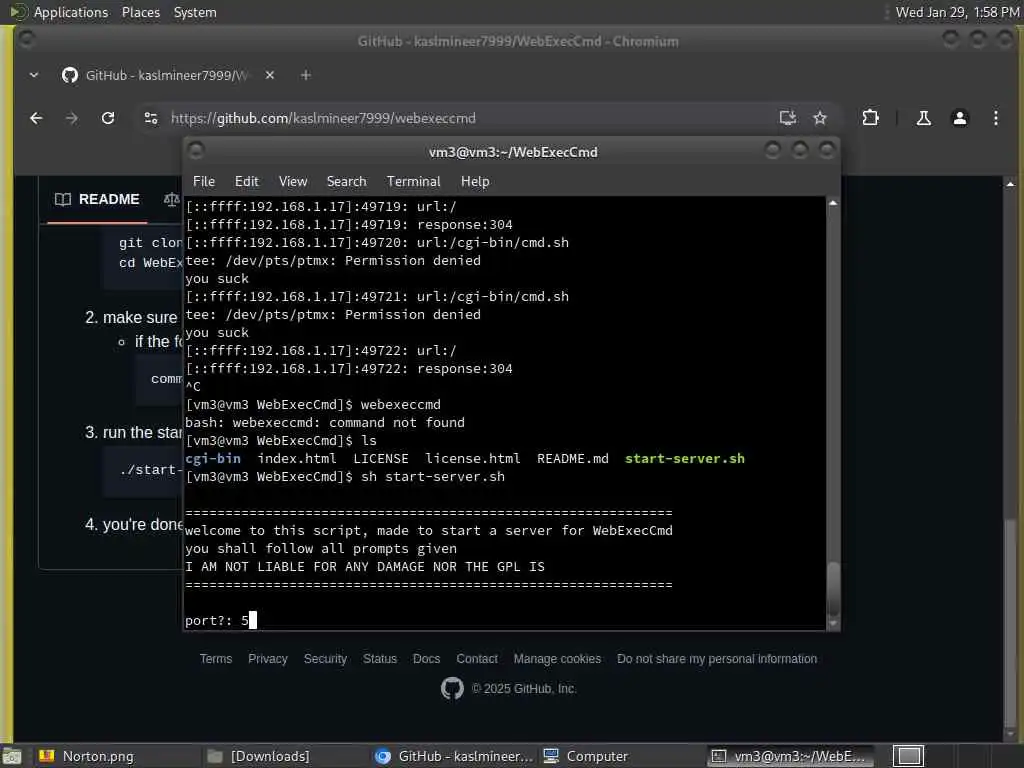1024x768 pixels.
Task: Select the README tab on GitHub
Action: (x=97, y=199)
